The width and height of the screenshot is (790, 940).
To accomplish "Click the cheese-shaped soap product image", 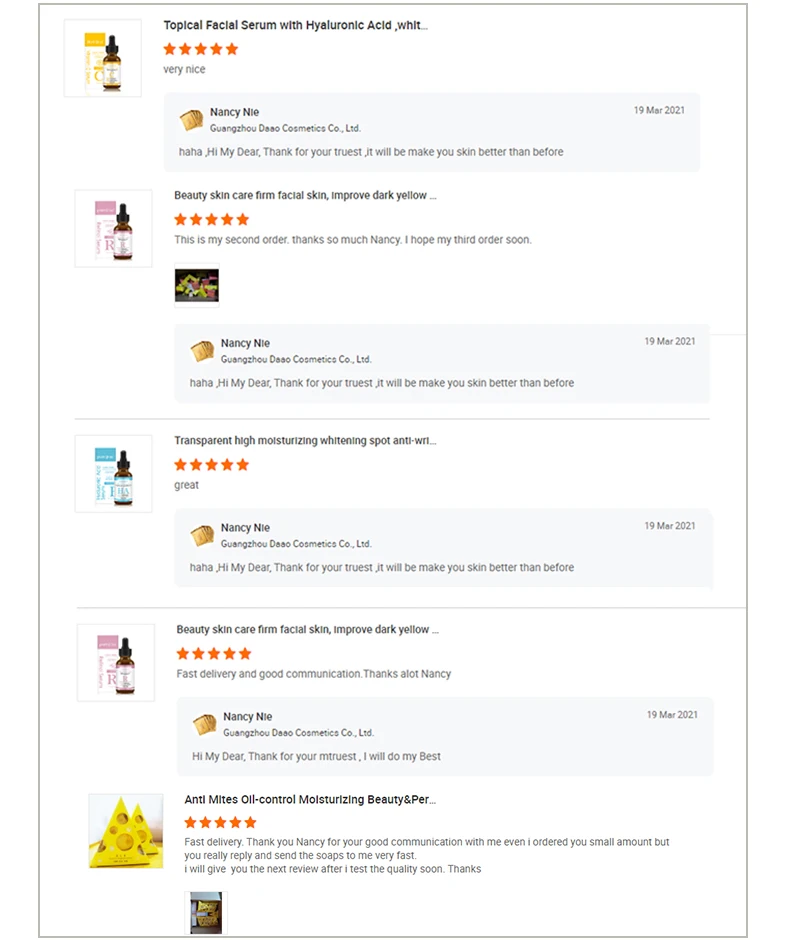I will coord(125,830).
